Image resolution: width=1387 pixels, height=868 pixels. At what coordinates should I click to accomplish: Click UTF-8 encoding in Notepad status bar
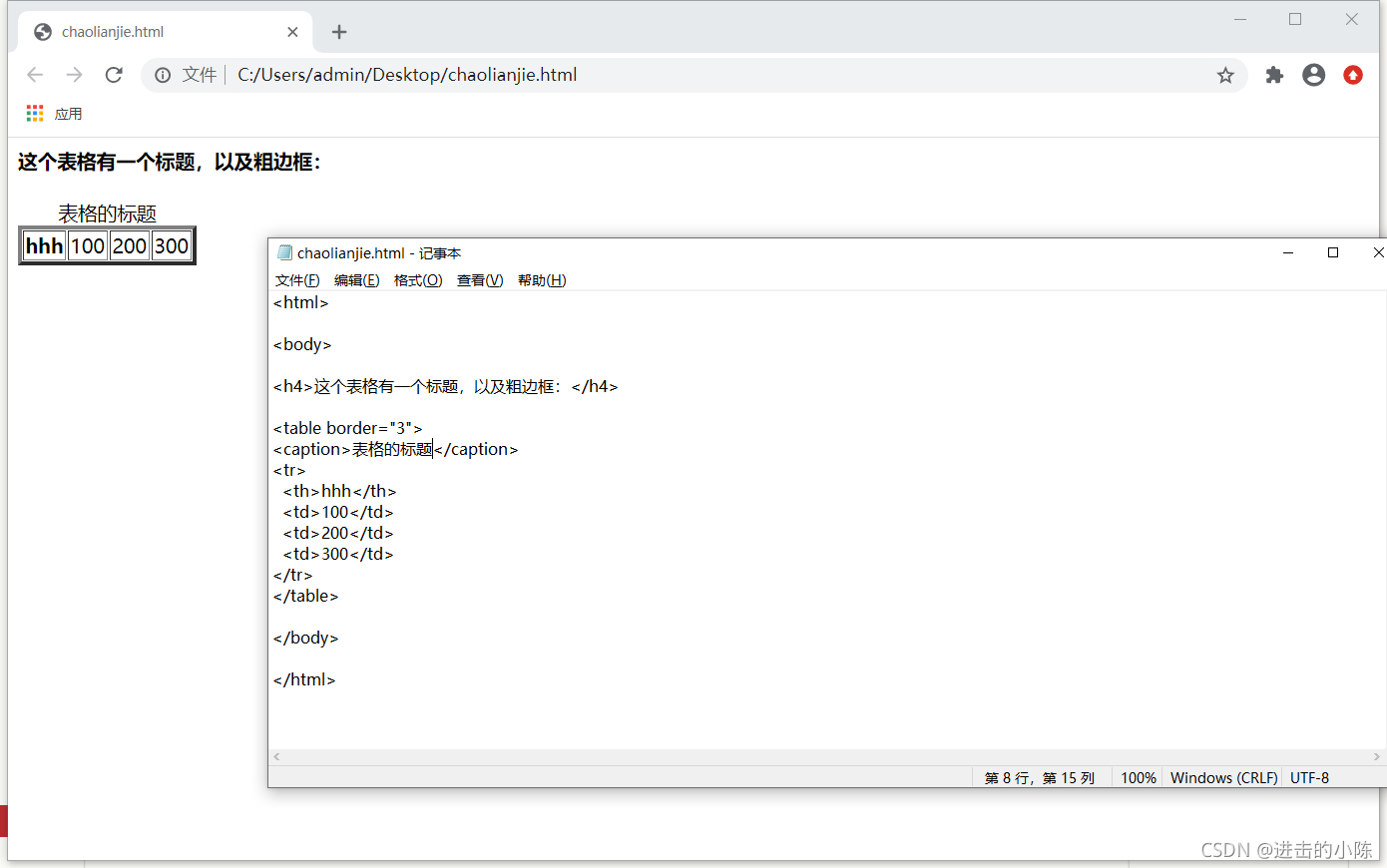pos(1309,778)
